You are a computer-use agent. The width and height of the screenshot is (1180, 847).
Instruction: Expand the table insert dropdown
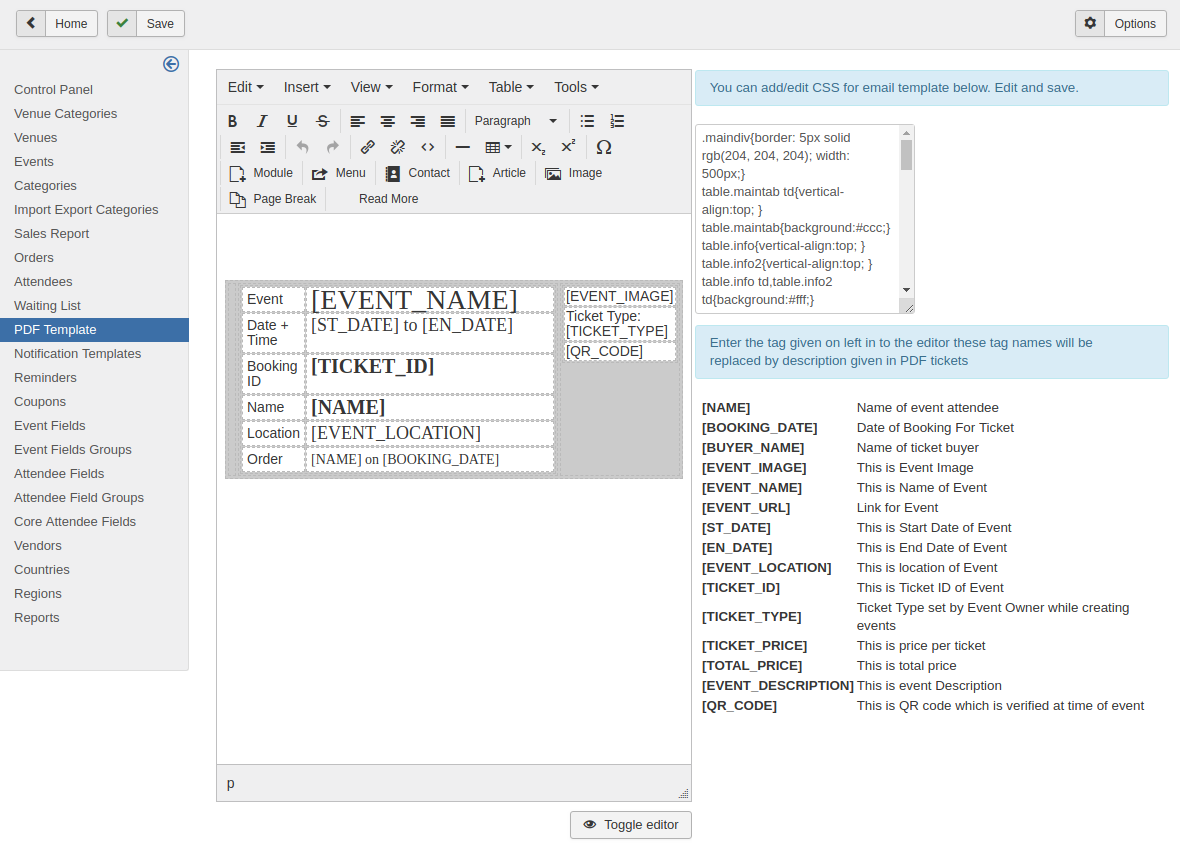(498, 147)
